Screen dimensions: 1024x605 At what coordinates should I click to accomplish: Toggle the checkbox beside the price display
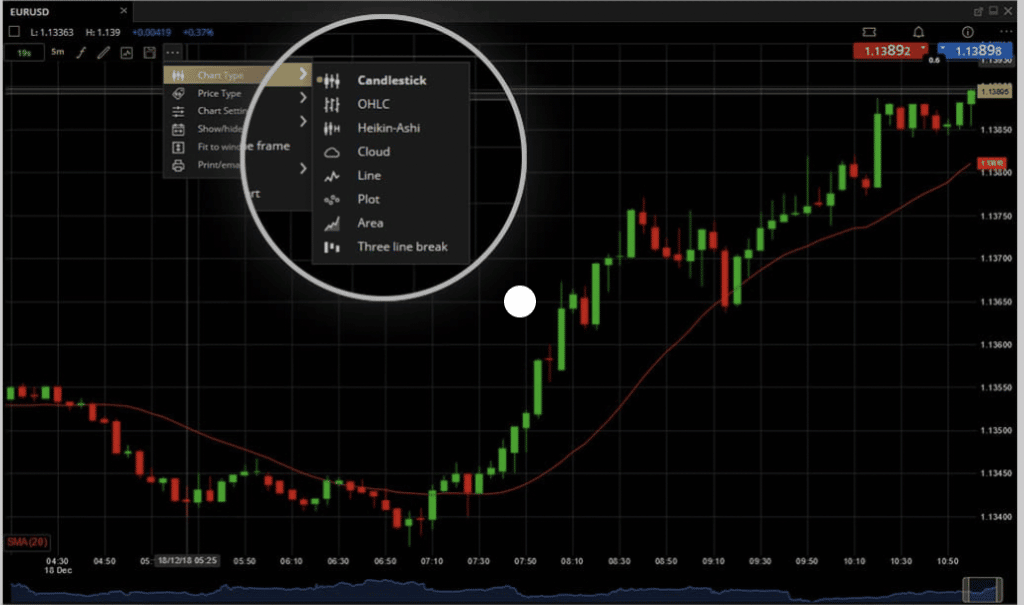pyautogui.click(x=13, y=31)
